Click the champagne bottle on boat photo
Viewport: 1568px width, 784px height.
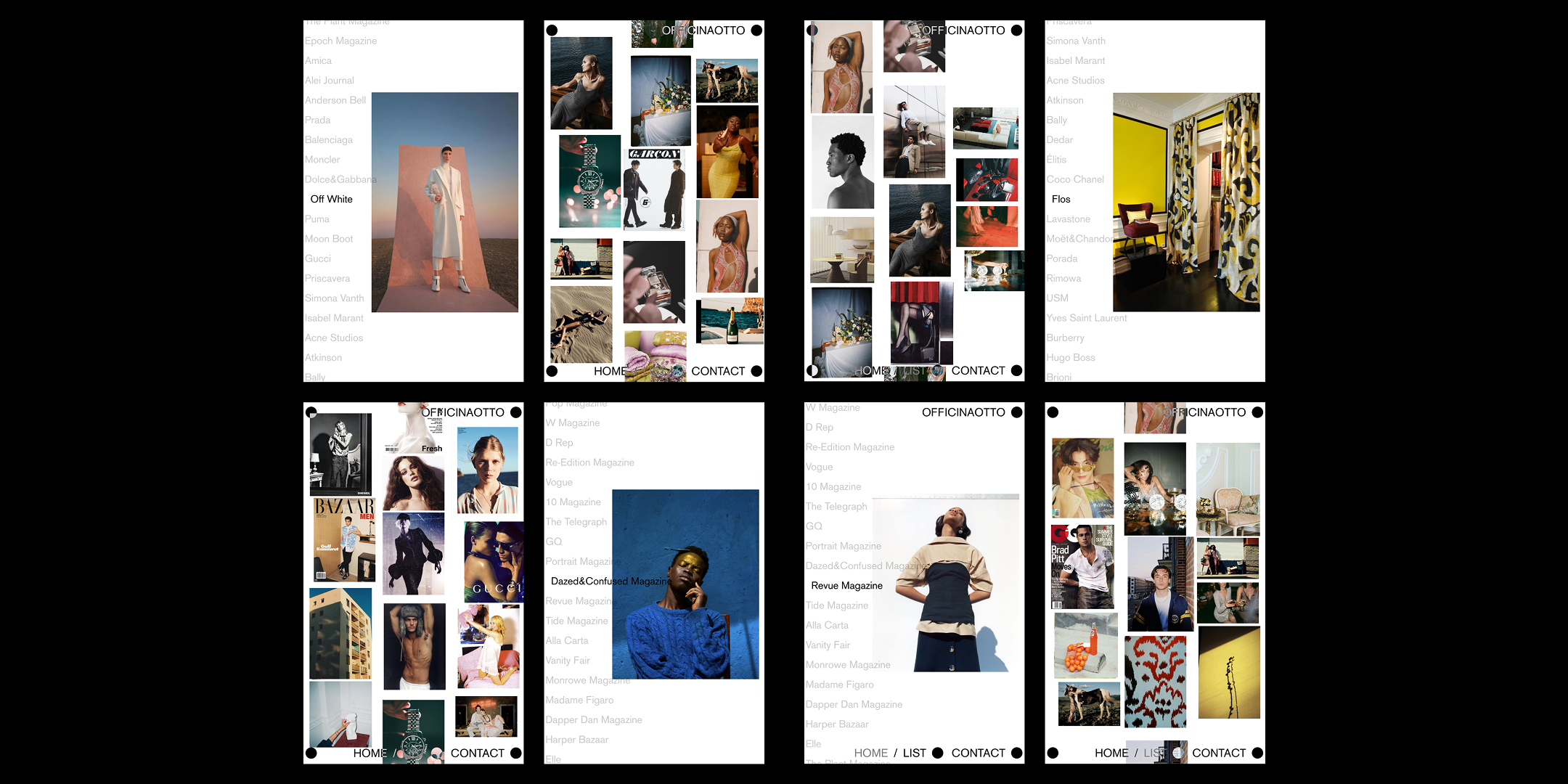point(730,321)
